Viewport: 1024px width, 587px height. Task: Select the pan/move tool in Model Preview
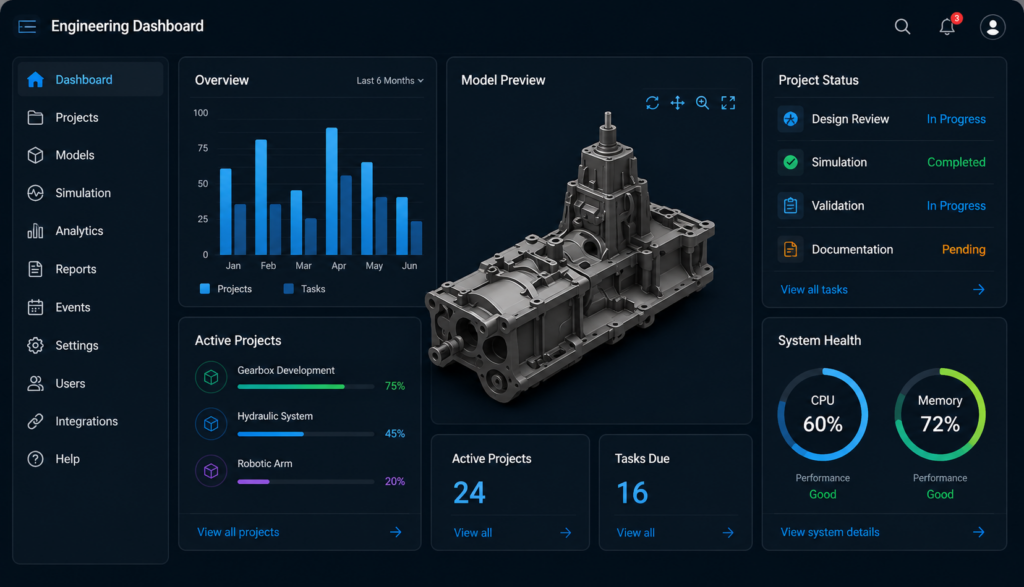pyautogui.click(x=677, y=103)
